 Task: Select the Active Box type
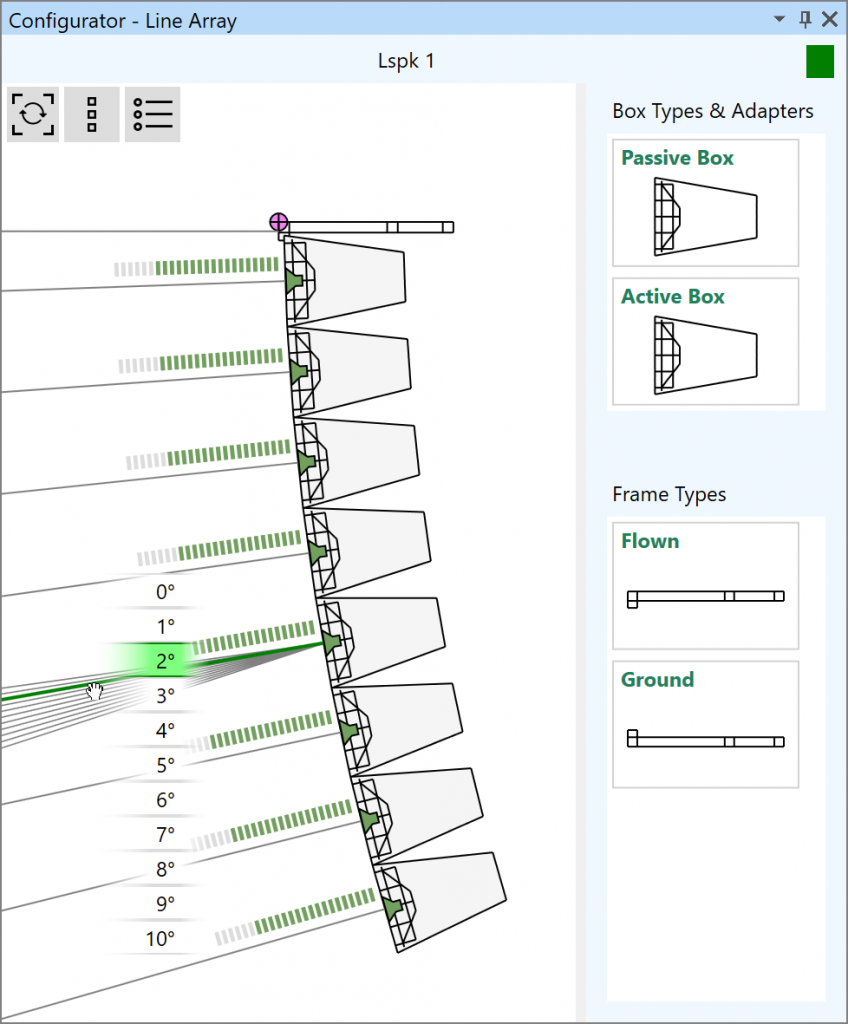click(x=706, y=341)
